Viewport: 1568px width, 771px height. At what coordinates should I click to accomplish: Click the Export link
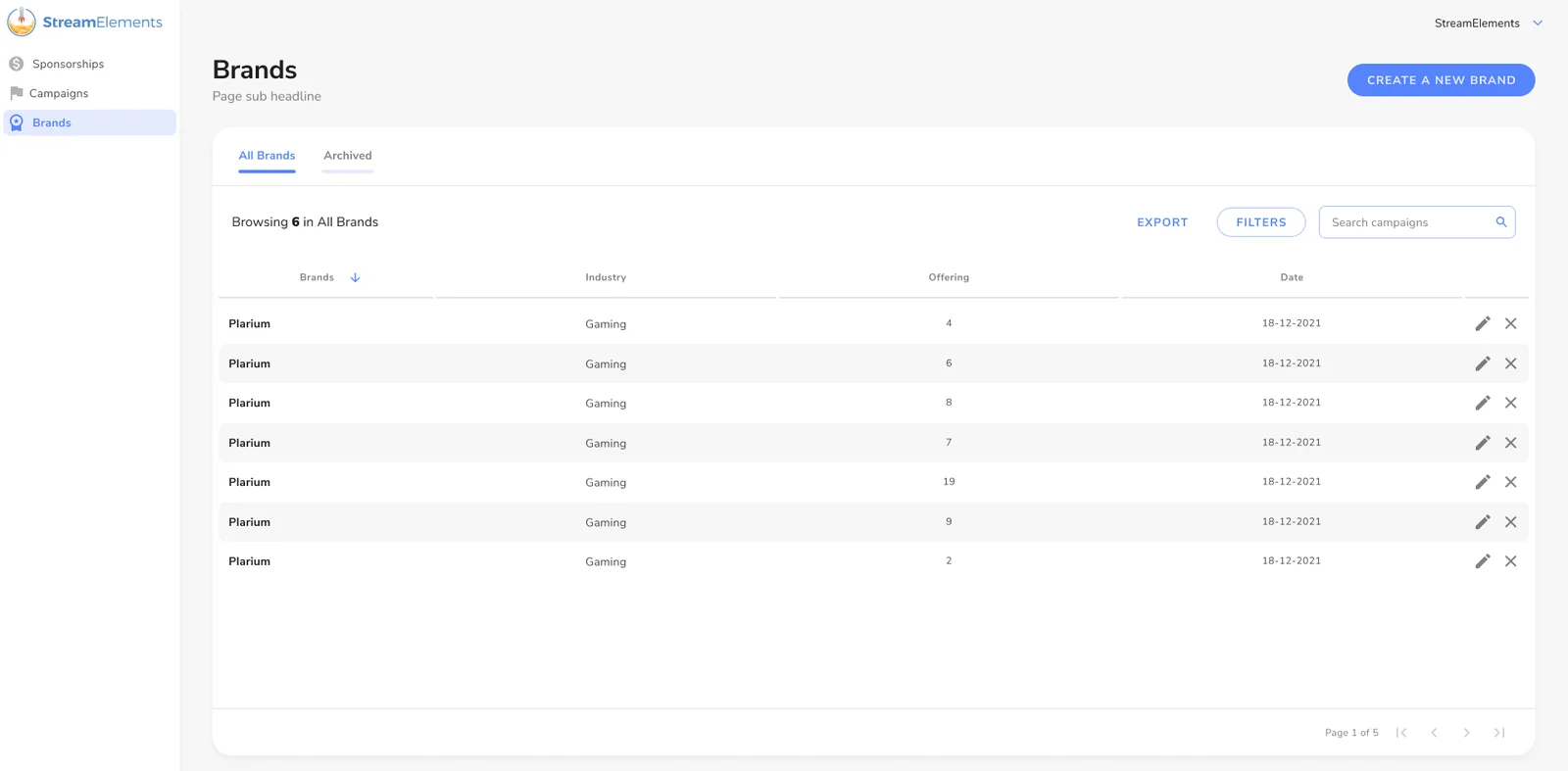point(1162,222)
